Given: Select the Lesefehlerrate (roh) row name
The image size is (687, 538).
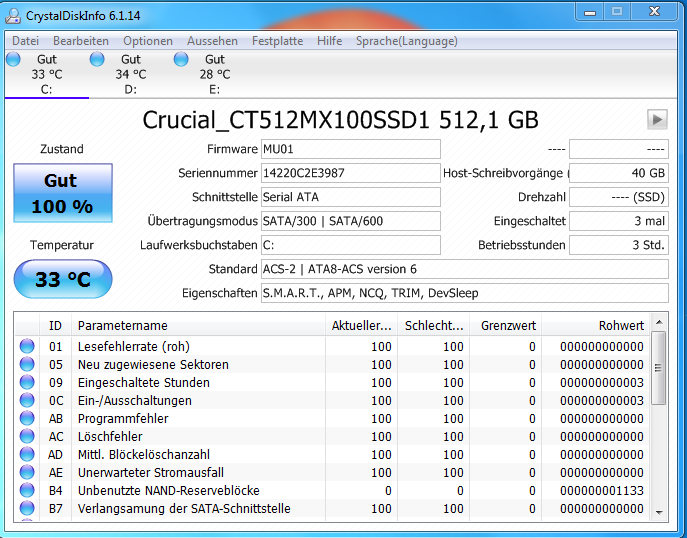Looking at the screenshot, I should point(134,347).
